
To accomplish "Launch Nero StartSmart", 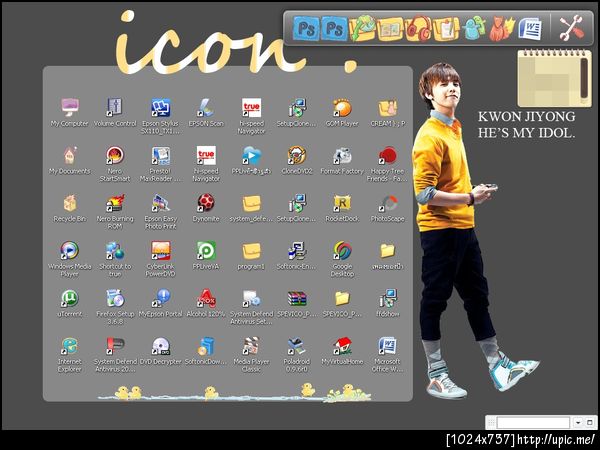I will (115, 163).
